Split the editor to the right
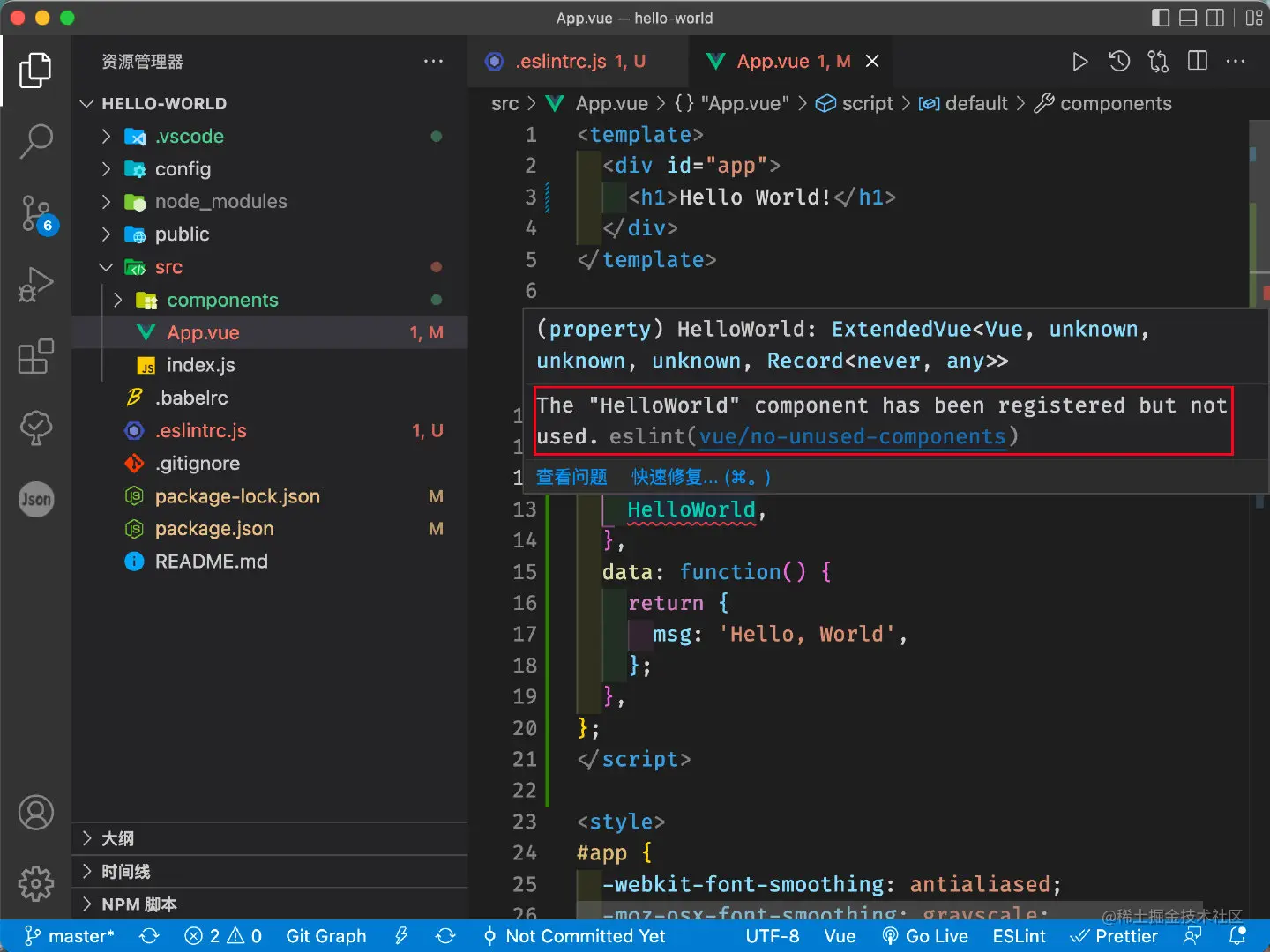The height and width of the screenshot is (952, 1270). 1198,61
